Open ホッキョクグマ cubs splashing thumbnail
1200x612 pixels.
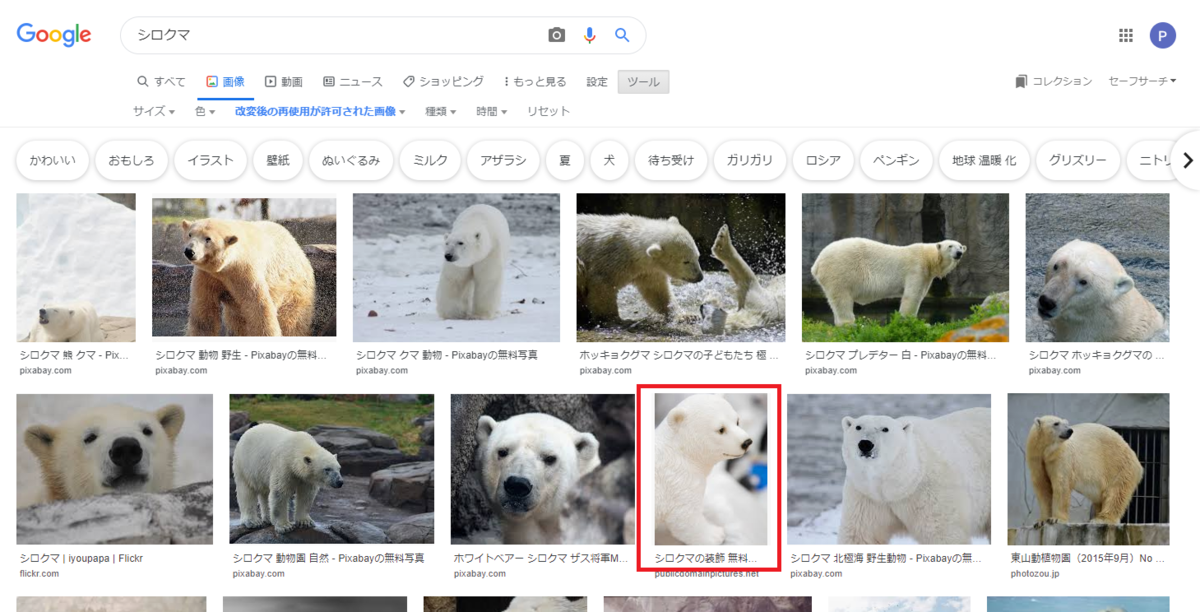[681, 268]
